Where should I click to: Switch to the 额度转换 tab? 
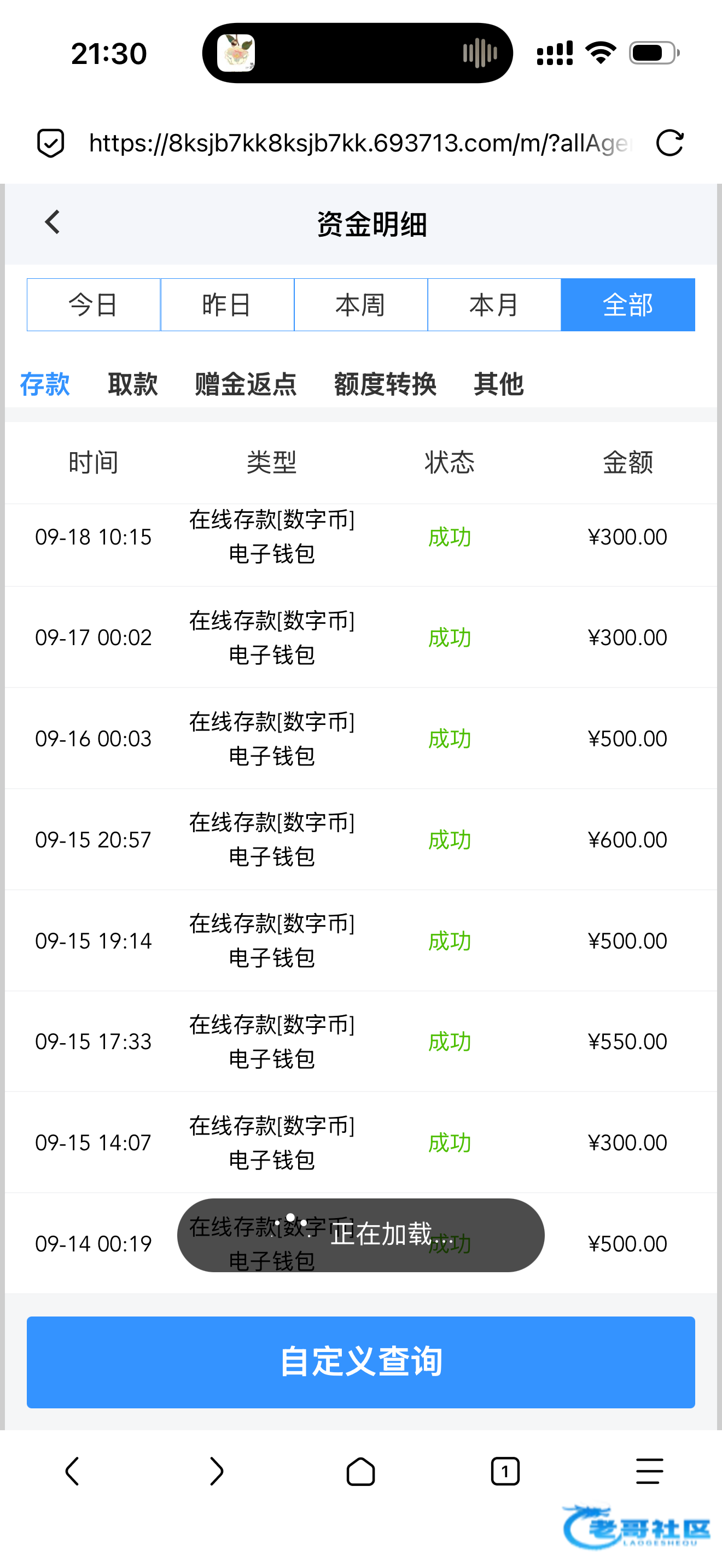(x=385, y=384)
